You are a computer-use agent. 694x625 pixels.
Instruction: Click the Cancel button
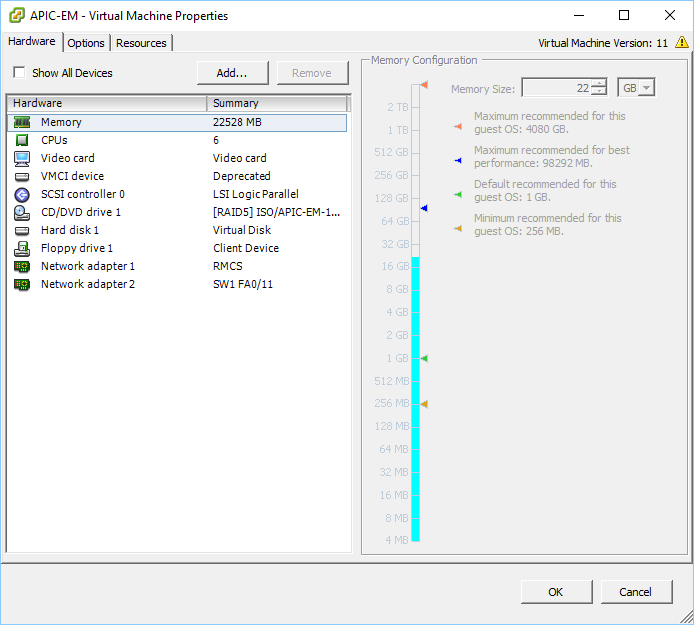[636, 592]
